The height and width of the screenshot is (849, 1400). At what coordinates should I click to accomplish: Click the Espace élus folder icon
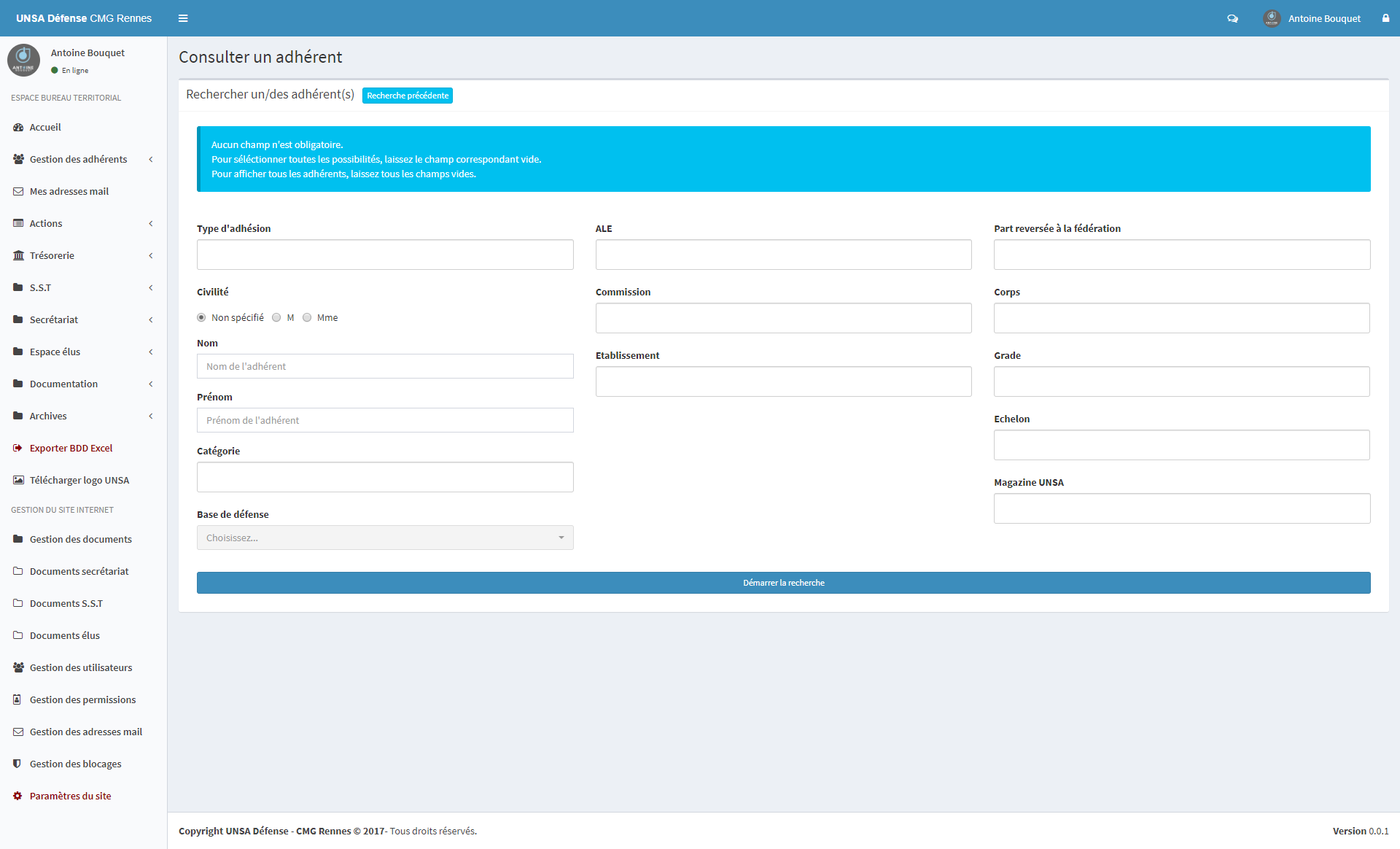point(18,352)
